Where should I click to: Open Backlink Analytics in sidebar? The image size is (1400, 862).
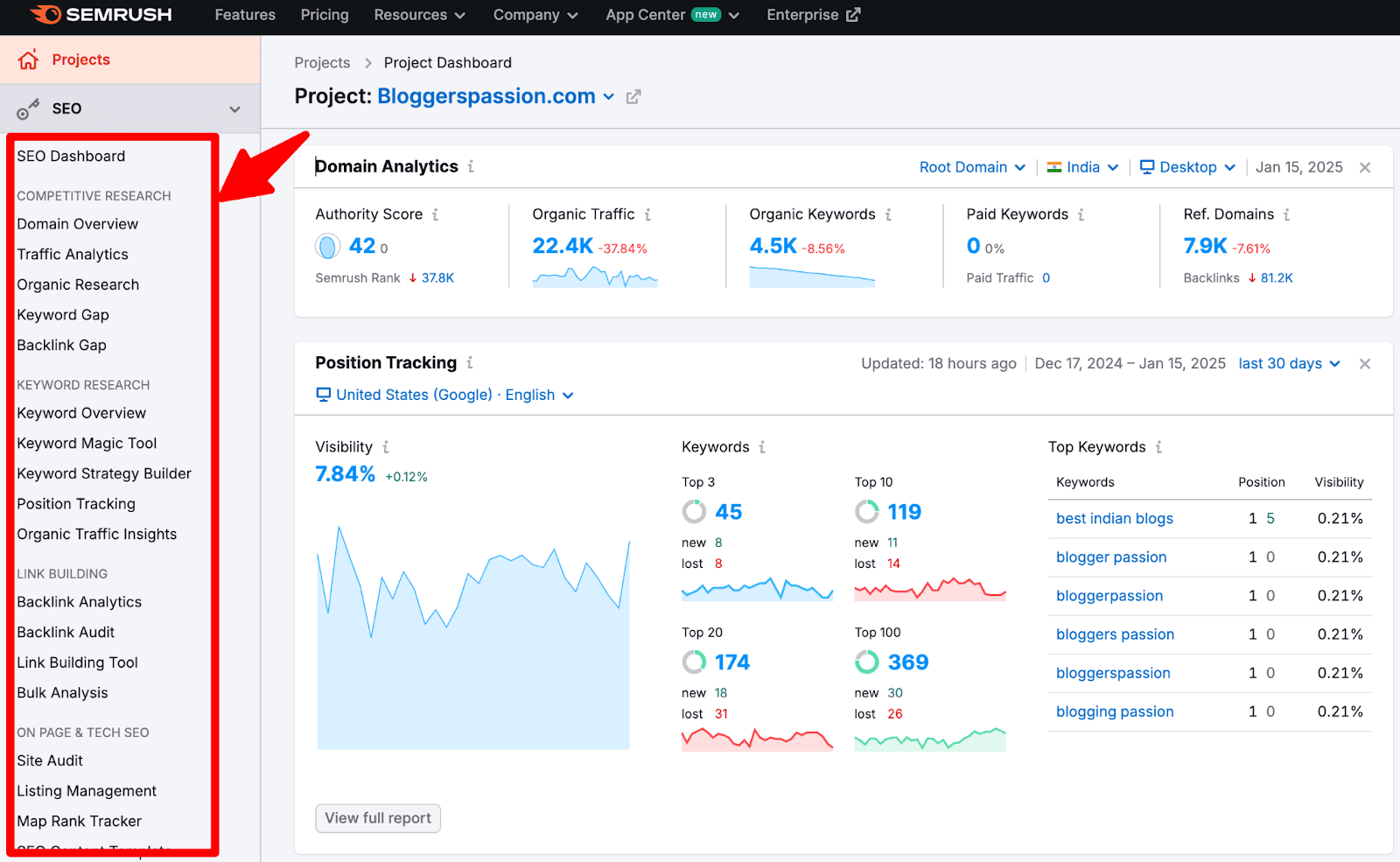coord(79,602)
